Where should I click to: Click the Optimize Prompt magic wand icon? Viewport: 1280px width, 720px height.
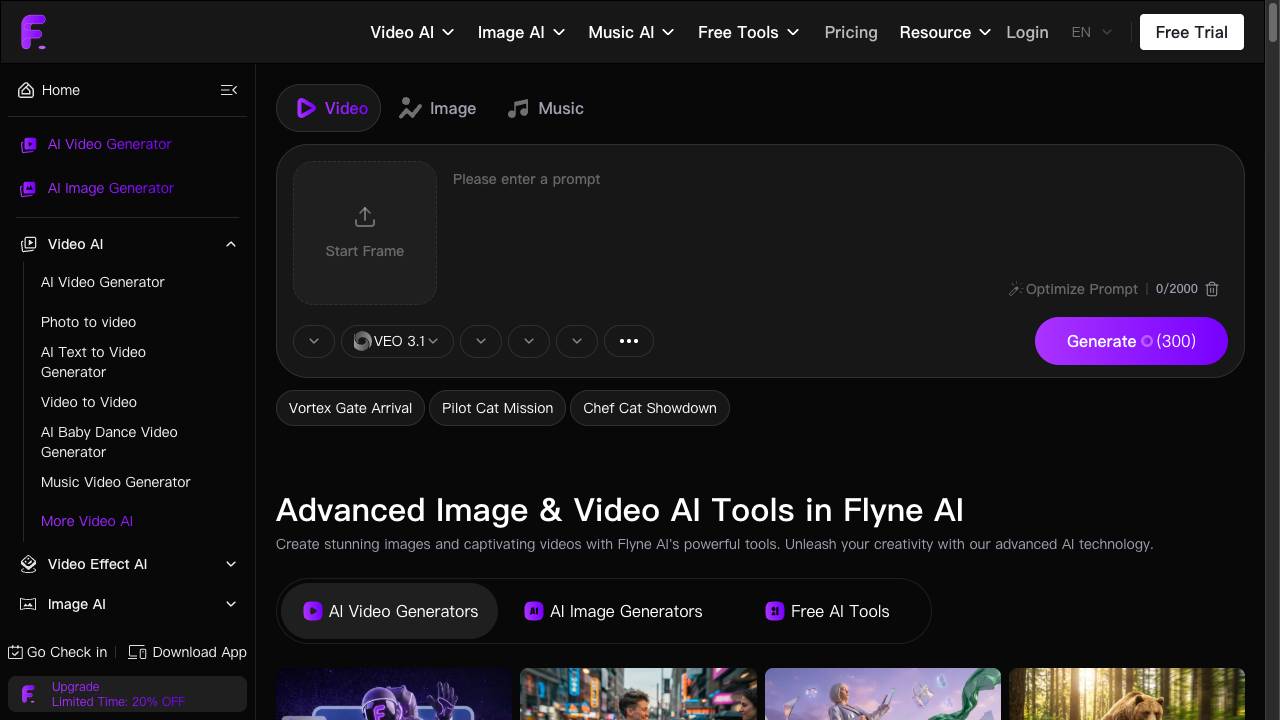[x=1015, y=289]
